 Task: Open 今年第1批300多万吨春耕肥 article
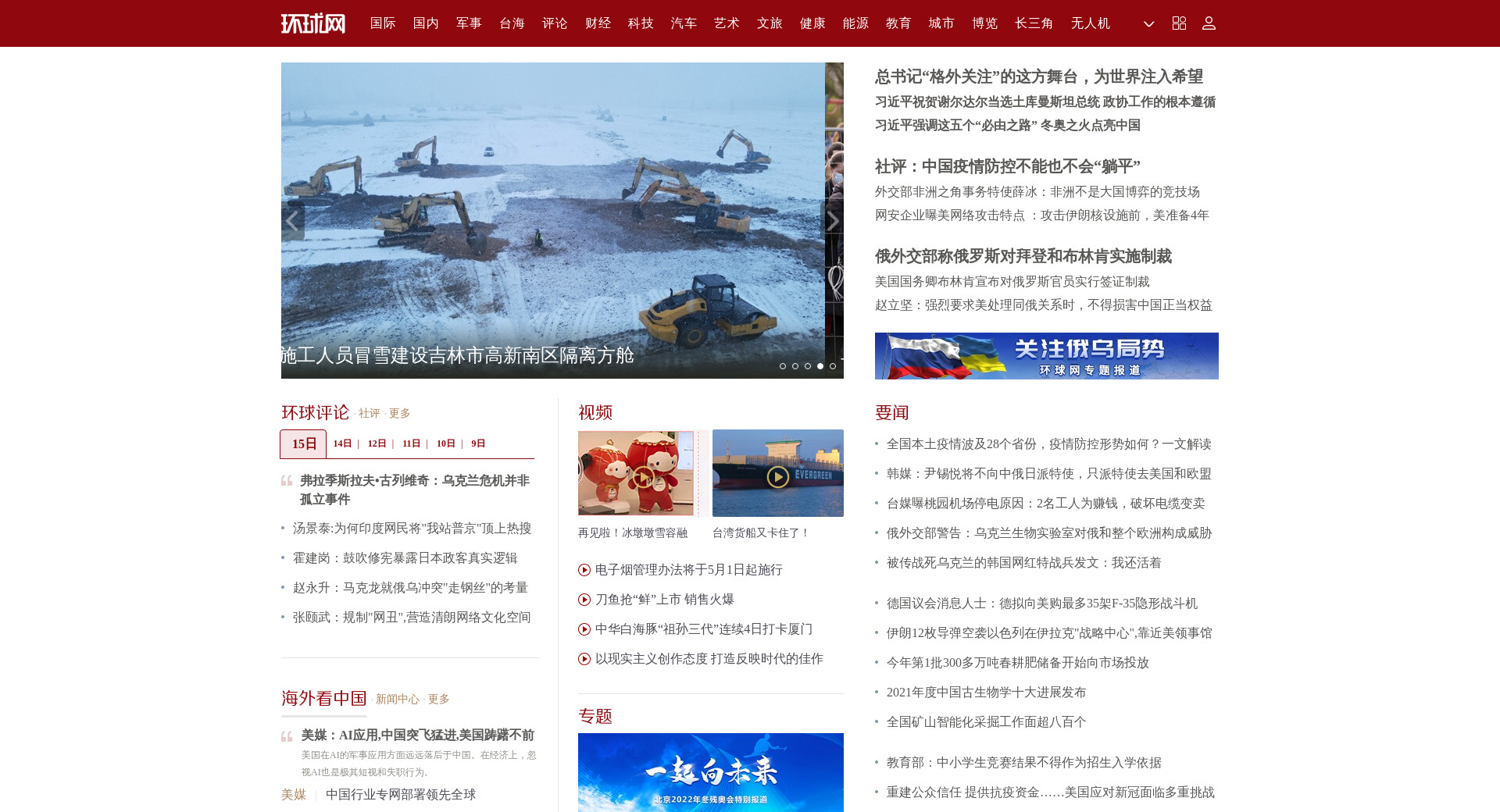click(1018, 663)
